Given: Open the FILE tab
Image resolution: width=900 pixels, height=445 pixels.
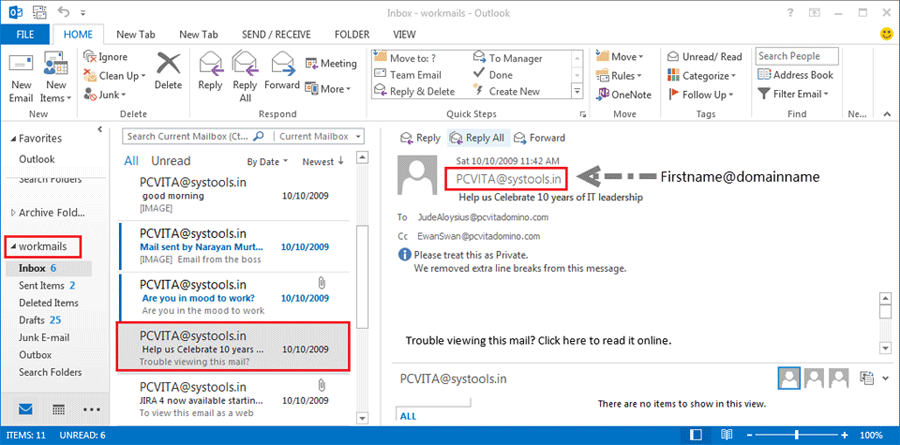Looking at the screenshot, I should click(x=25, y=34).
